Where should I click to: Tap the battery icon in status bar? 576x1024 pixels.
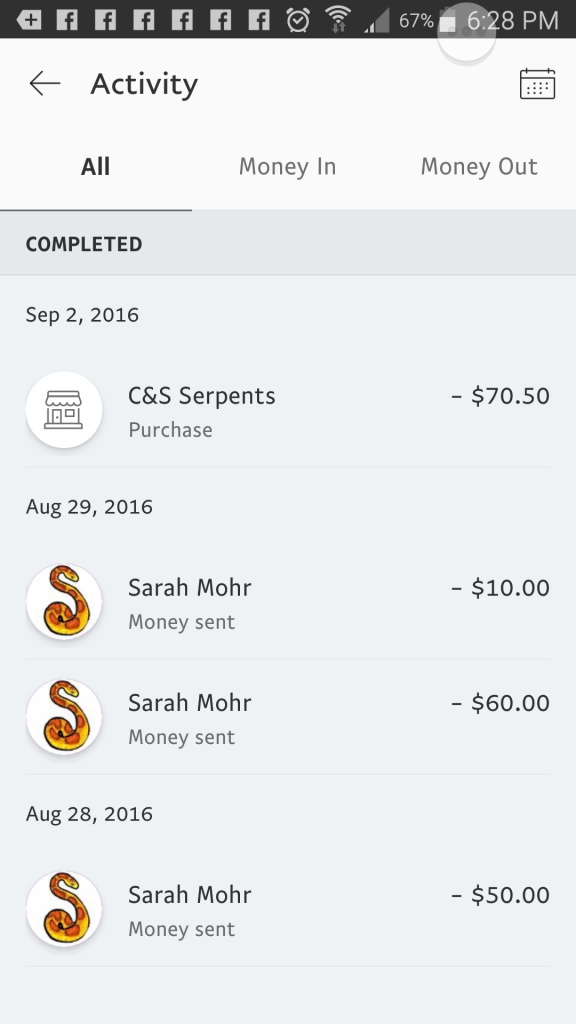click(447, 20)
